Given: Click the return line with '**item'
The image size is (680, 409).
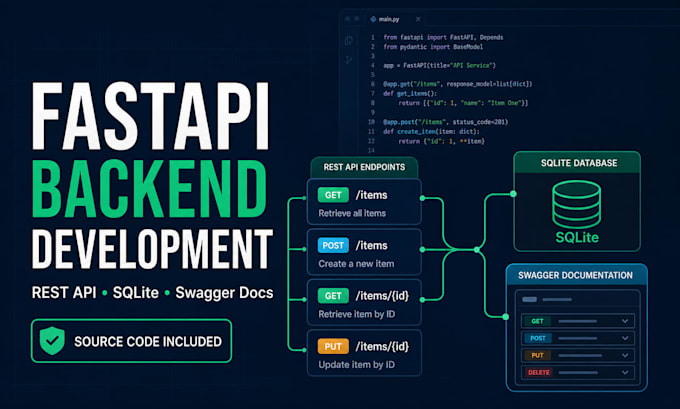Looking at the screenshot, I should [x=441, y=141].
